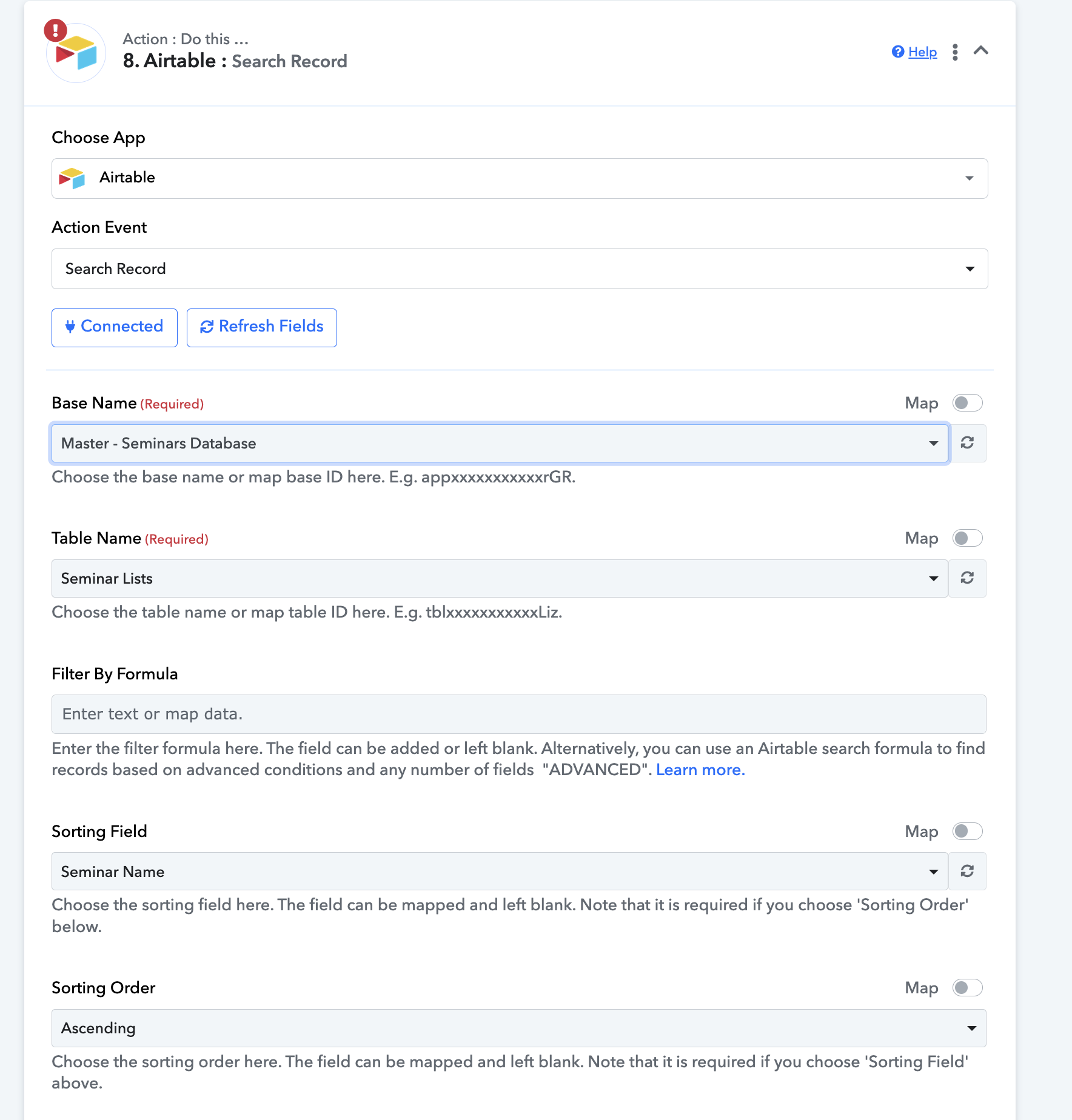Image resolution: width=1072 pixels, height=1120 pixels.
Task: Collapse the action step with chevron
Action: 981,51
